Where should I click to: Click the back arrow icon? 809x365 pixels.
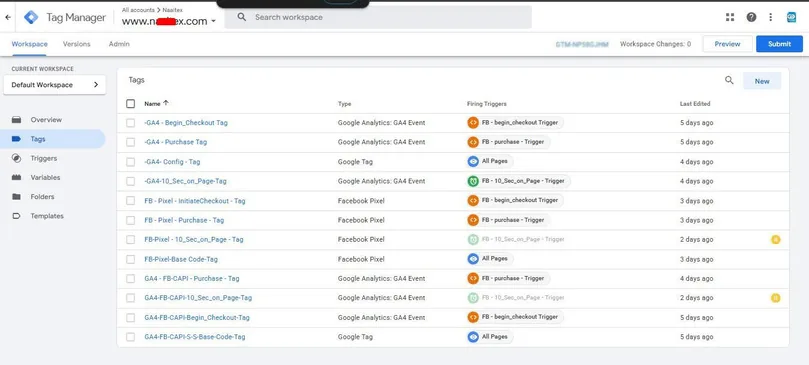pyautogui.click(x=7, y=18)
